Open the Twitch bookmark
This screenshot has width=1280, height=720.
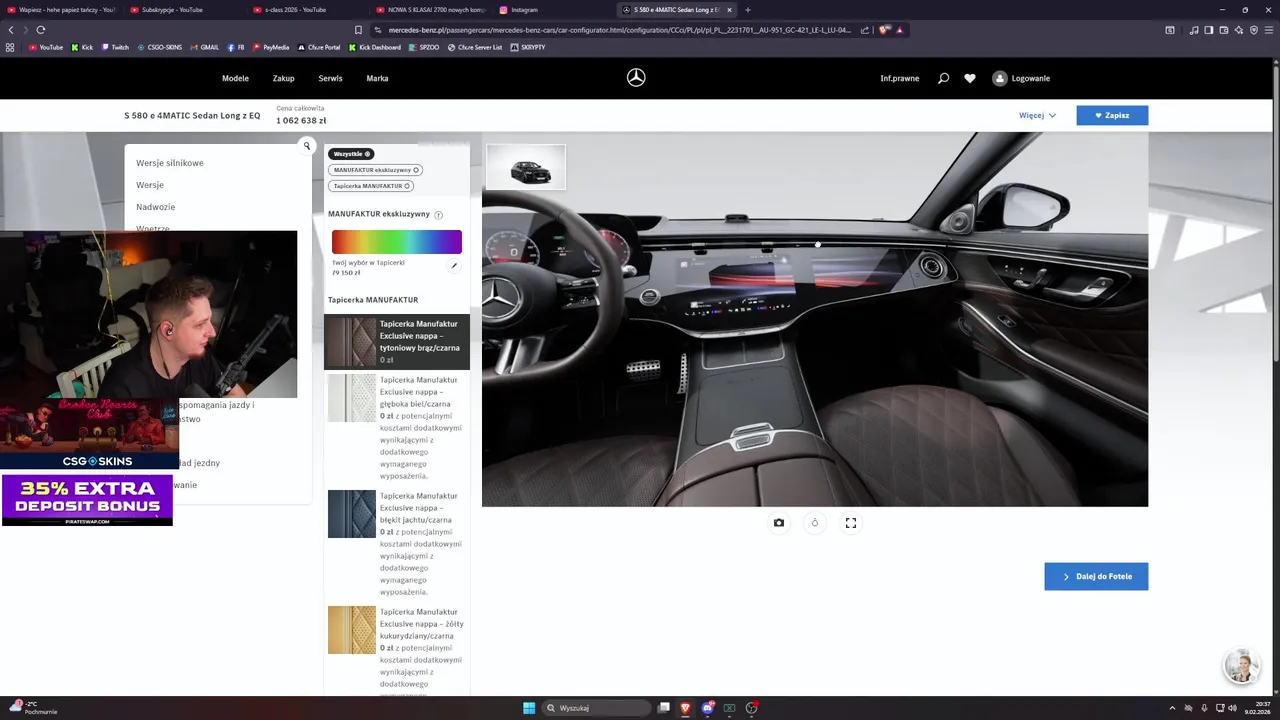[114, 47]
